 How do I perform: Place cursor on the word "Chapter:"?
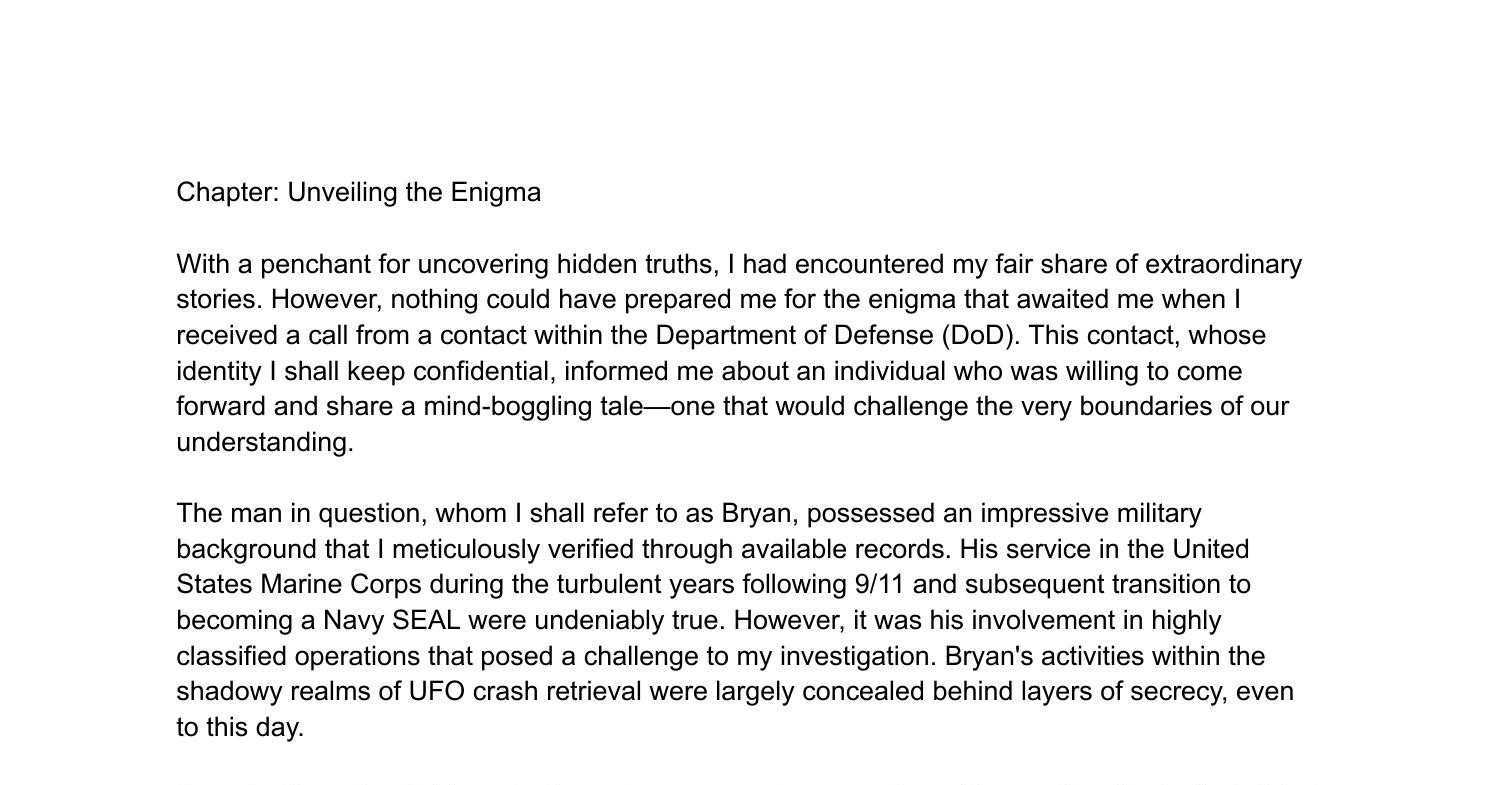pyautogui.click(x=228, y=193)
